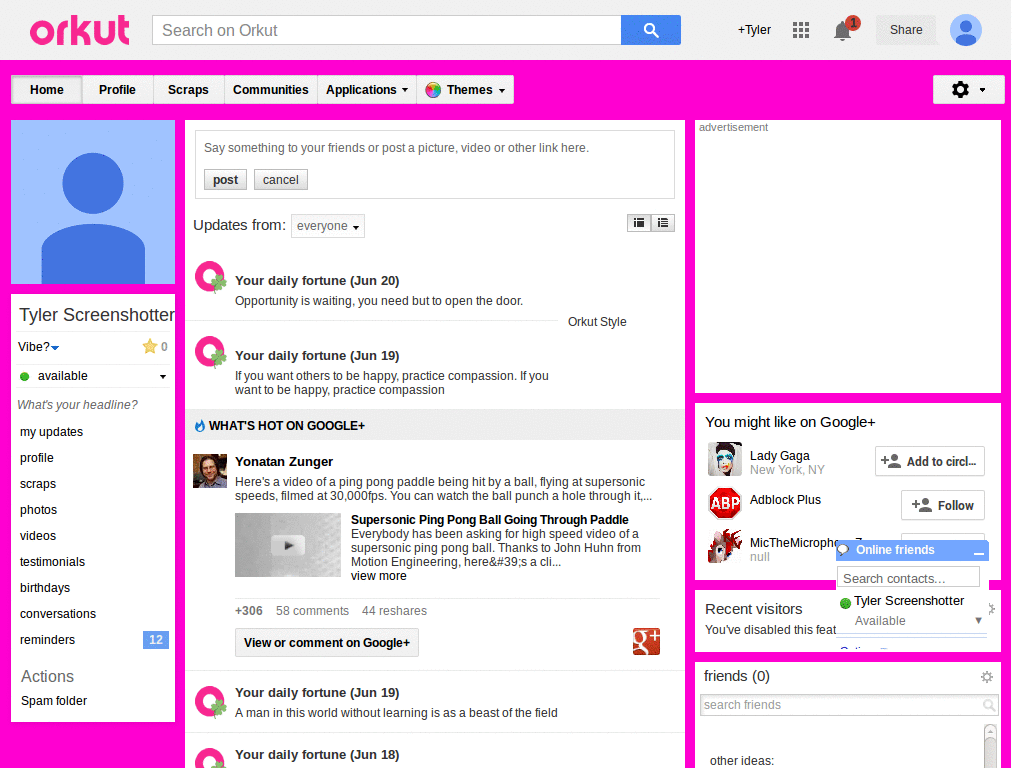Click MicTheMicrophone's avatar
The height and width of the screenshot is (768, 1024).
(x=725, y=547)
